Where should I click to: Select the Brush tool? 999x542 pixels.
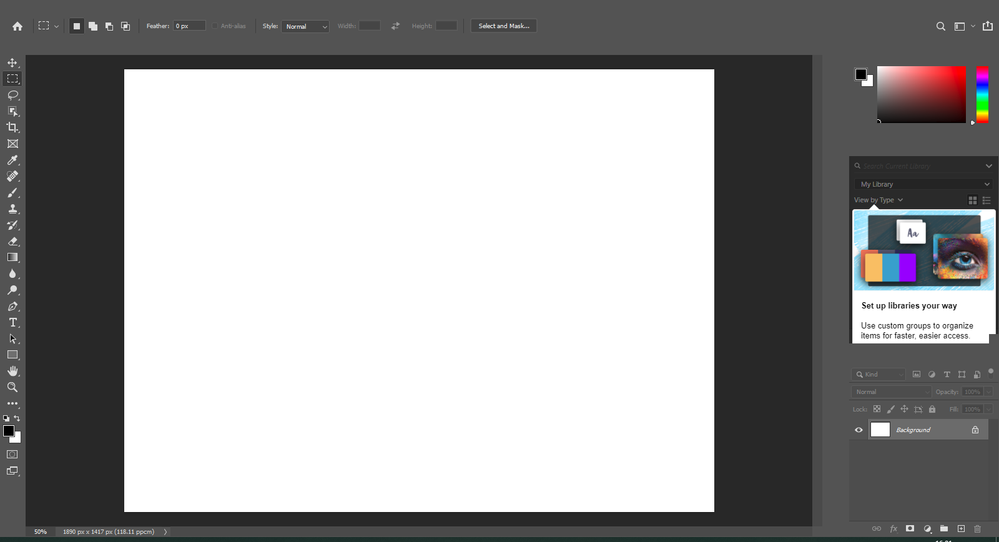pyautogui.click(x=12, y=192)
